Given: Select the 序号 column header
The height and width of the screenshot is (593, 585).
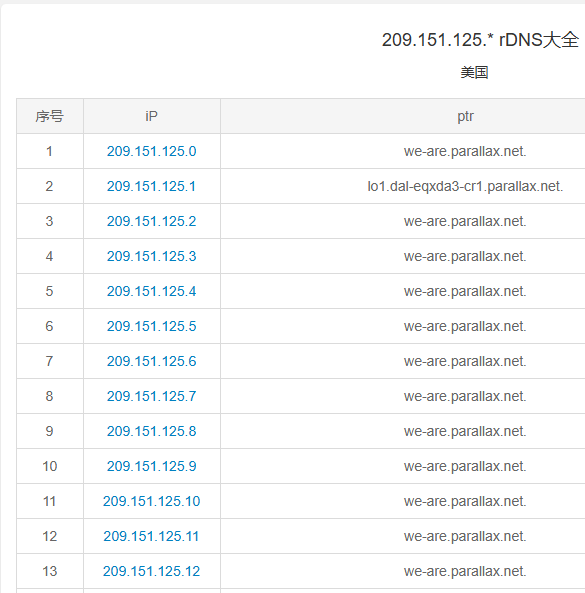Looking at the screenshot, I should (x=50, y=116).
